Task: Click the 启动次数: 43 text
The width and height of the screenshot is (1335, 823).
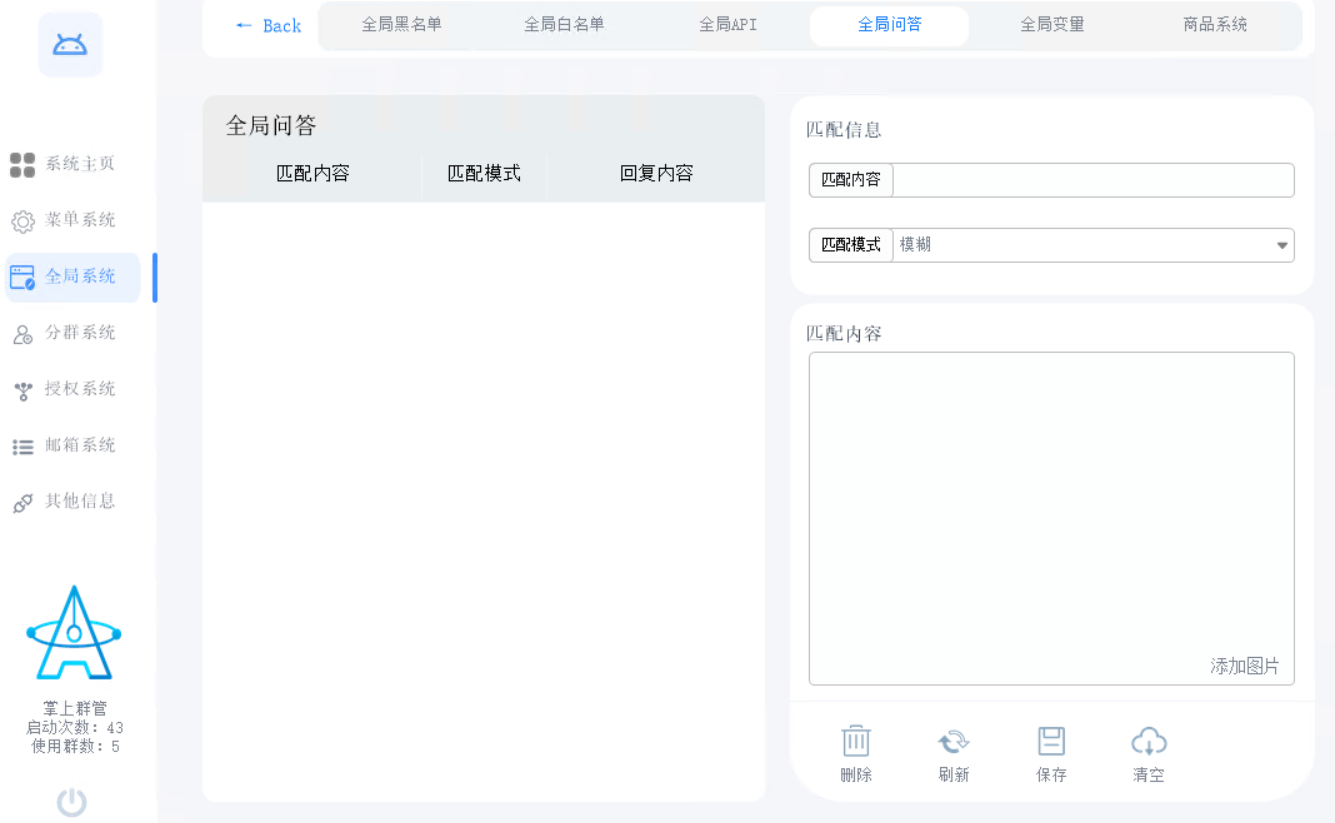Action: click(x=75, y=728)
